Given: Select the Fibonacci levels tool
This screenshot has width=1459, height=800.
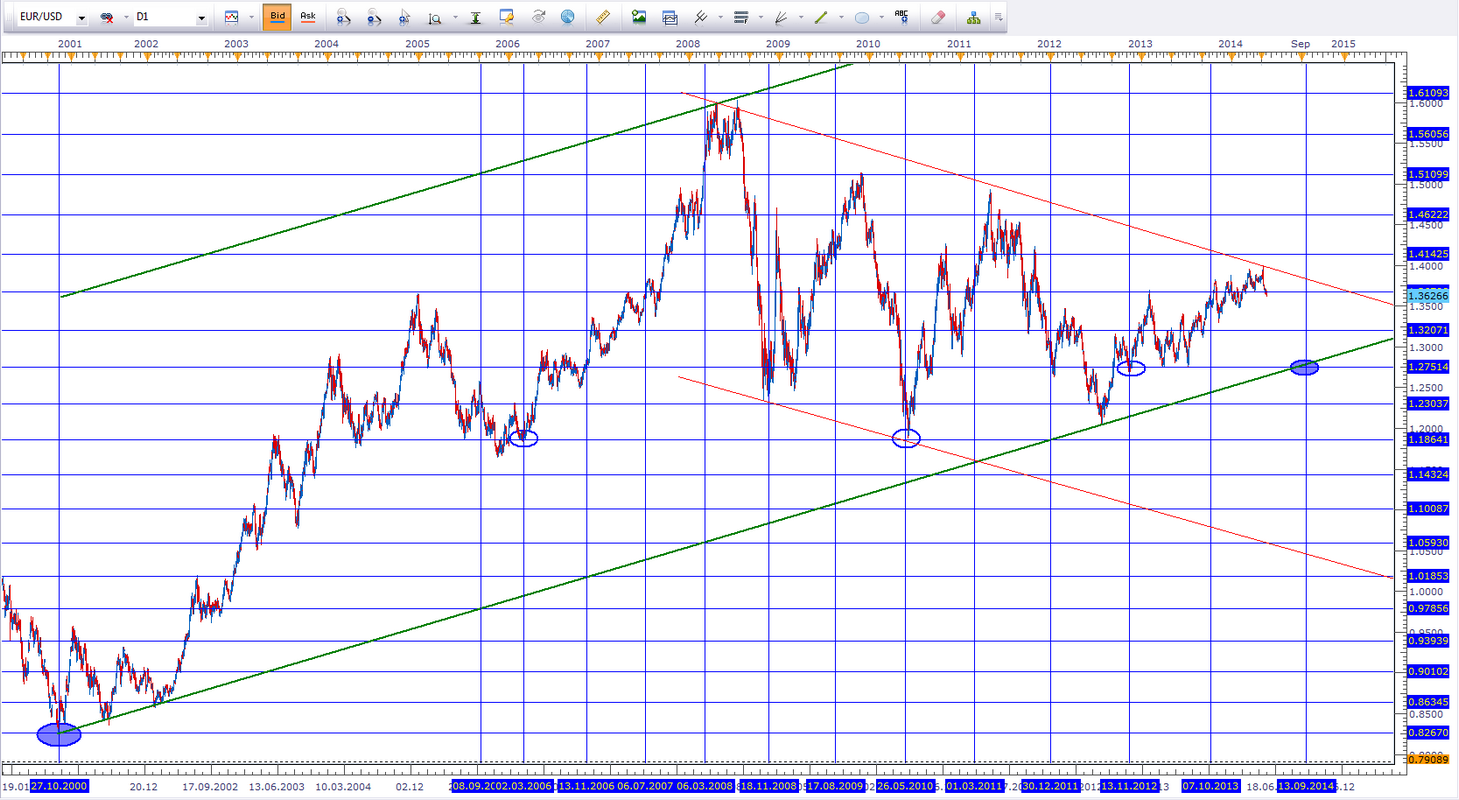Looking at the screenshot, I should tap(740, 17).
